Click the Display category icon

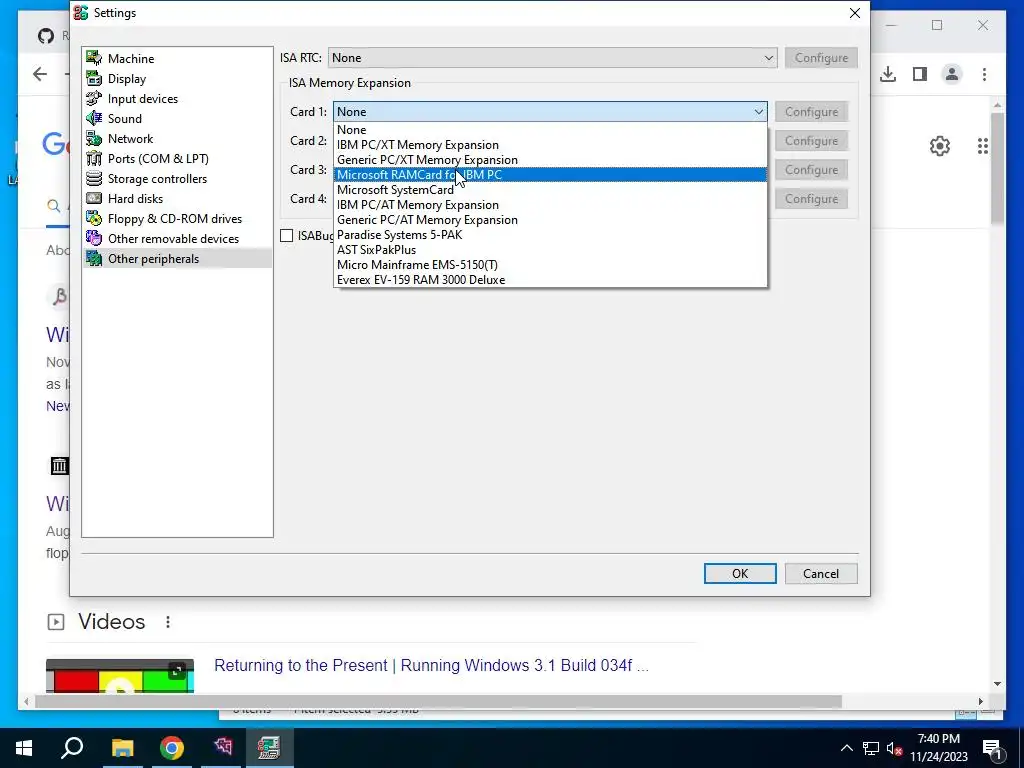(x=94, y=78)
